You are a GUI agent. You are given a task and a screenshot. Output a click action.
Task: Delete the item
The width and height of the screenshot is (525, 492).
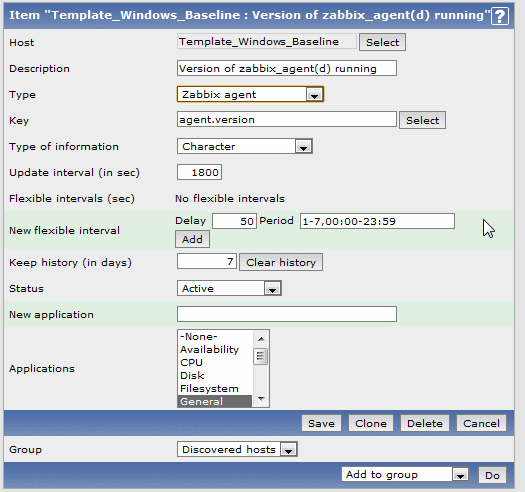(x=425, y=423)
